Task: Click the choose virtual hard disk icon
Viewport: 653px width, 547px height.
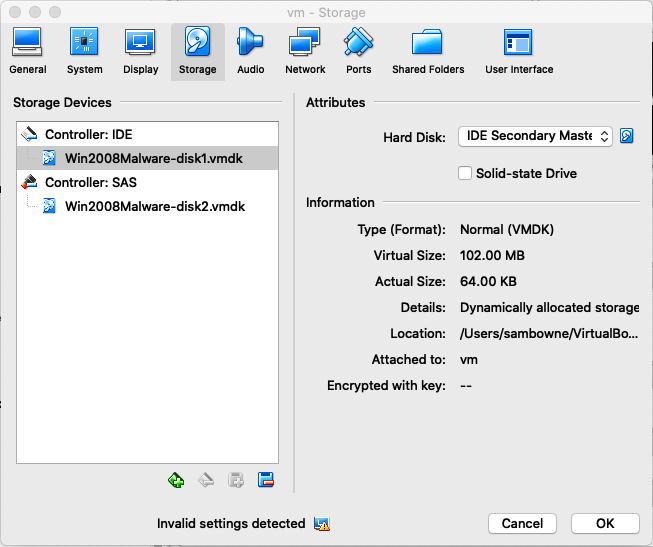Action: point(627,136)
